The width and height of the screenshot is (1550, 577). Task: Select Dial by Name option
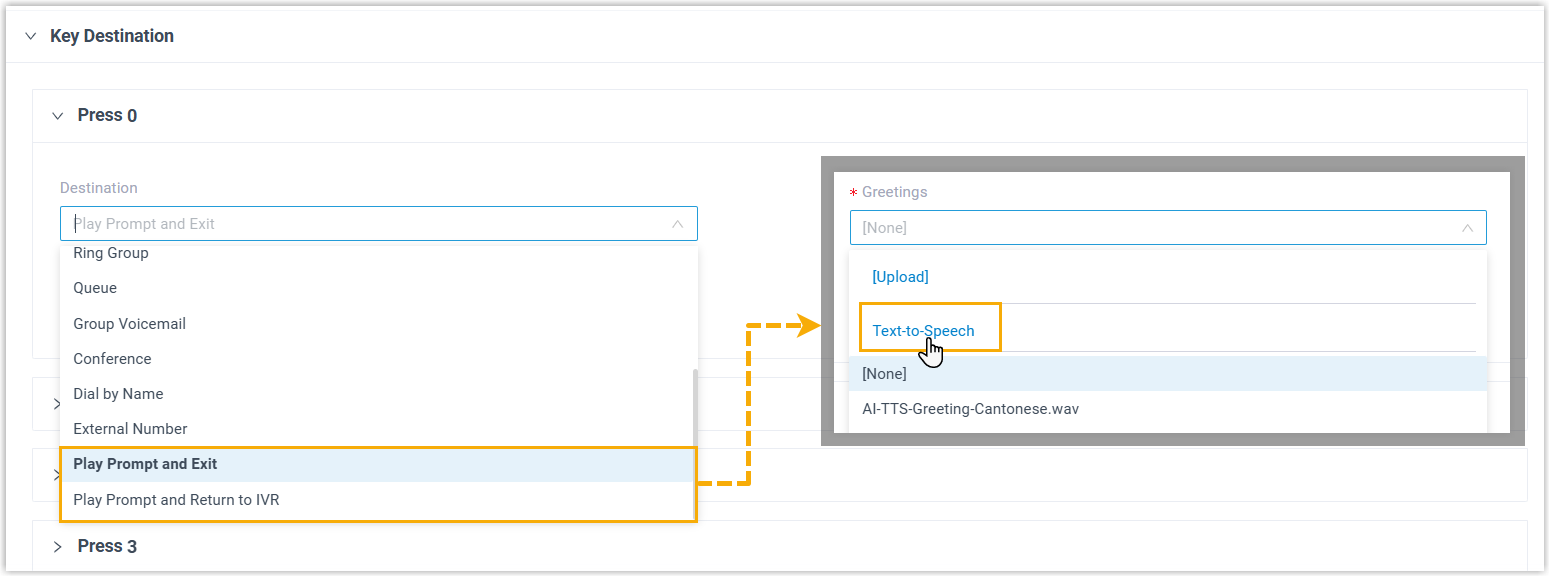[x=118, y=394]
